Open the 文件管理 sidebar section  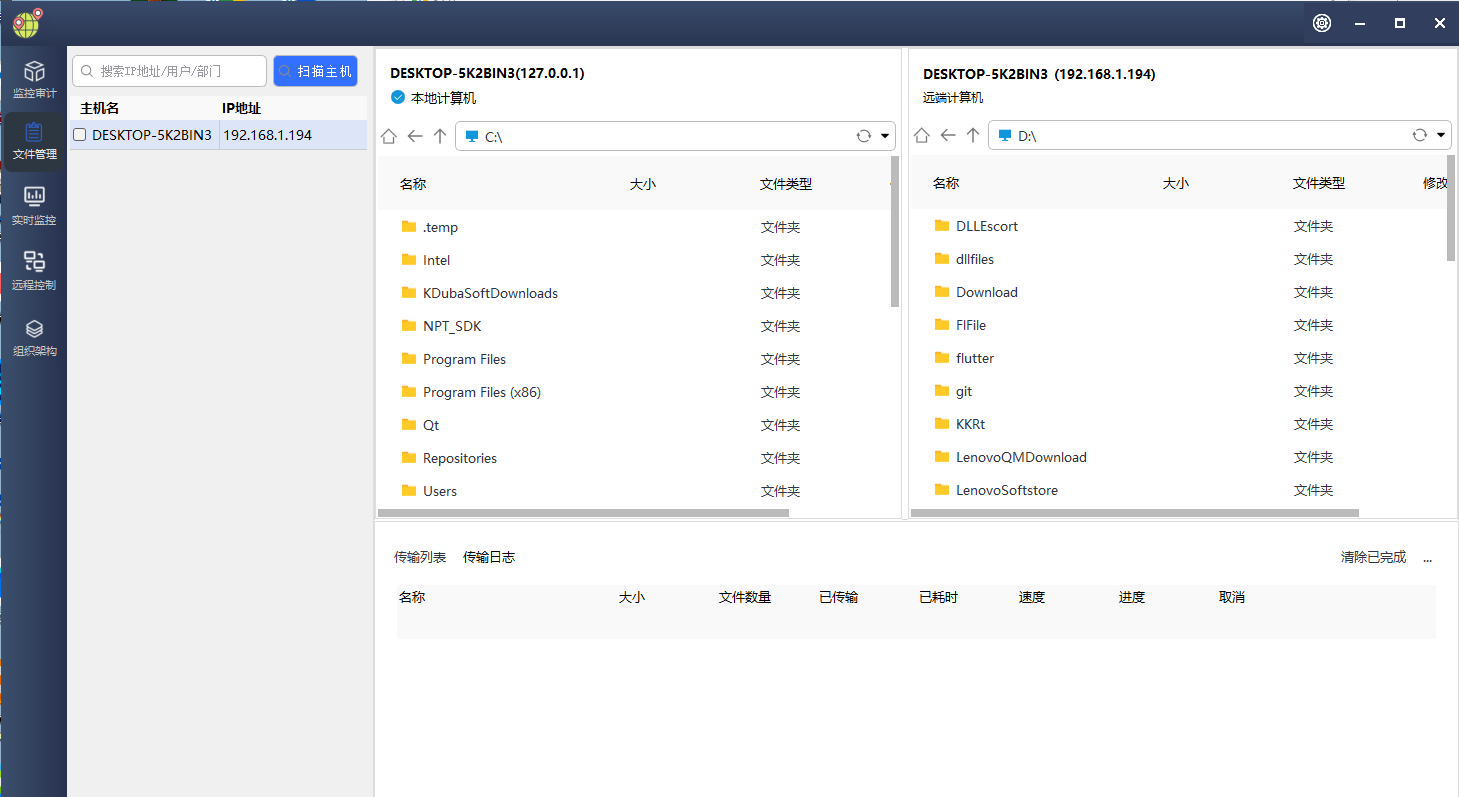34,141
